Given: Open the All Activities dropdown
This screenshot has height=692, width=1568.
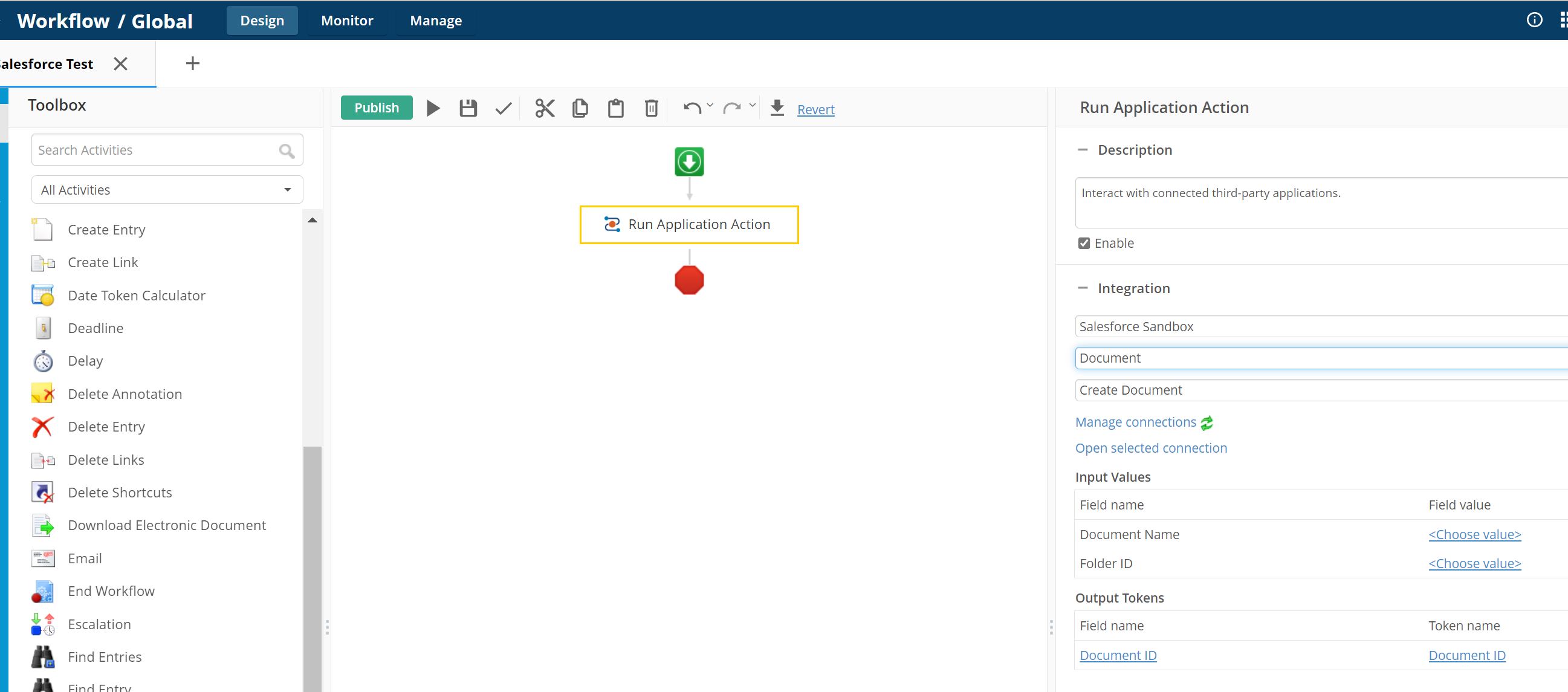Looking at the screenshot, I should click(x=167, y=190).
